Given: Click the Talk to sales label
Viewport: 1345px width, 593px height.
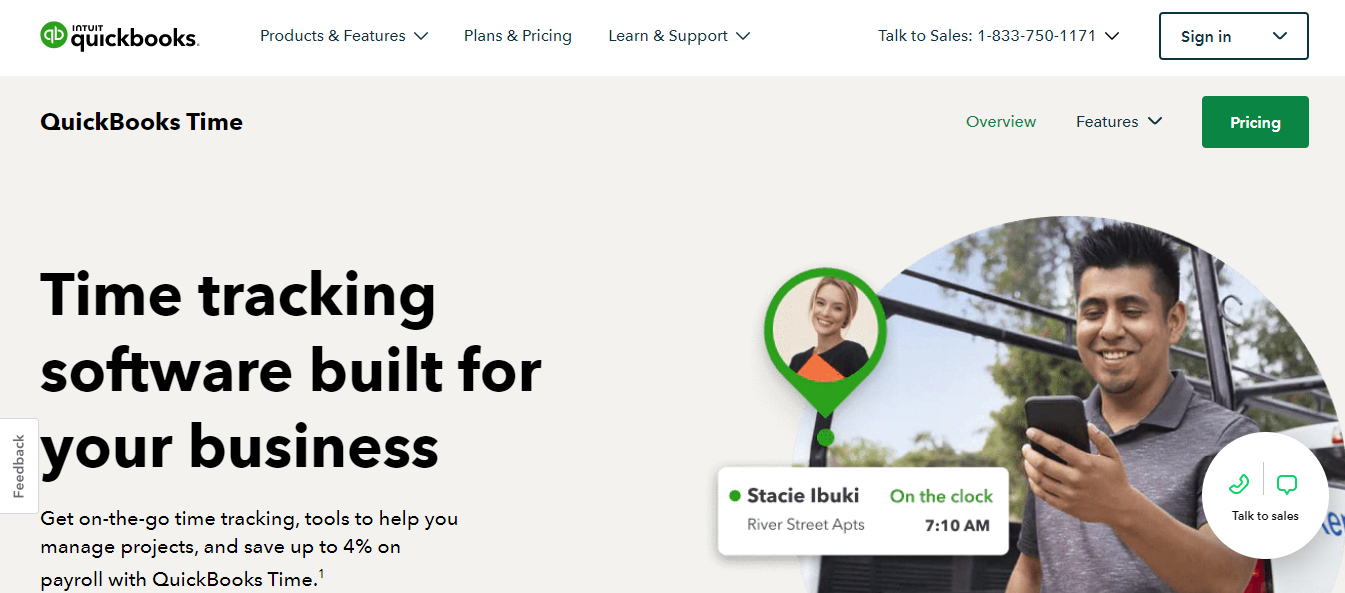Looking at the screenshot, I should (x=1265, y=516).
